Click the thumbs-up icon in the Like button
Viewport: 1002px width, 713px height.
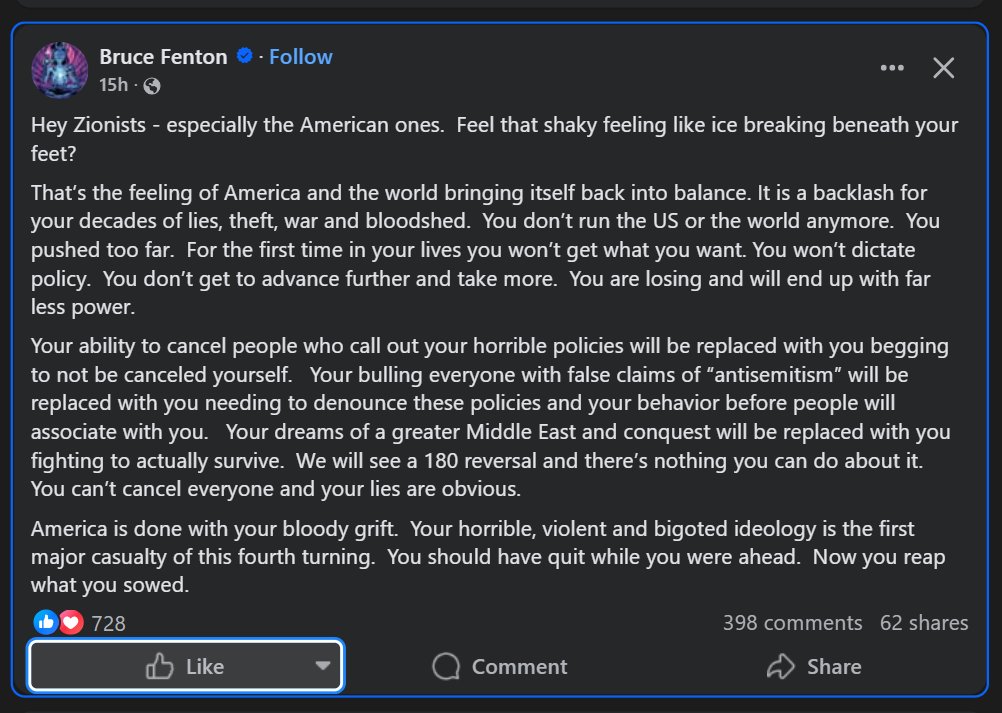pos(160,666)
